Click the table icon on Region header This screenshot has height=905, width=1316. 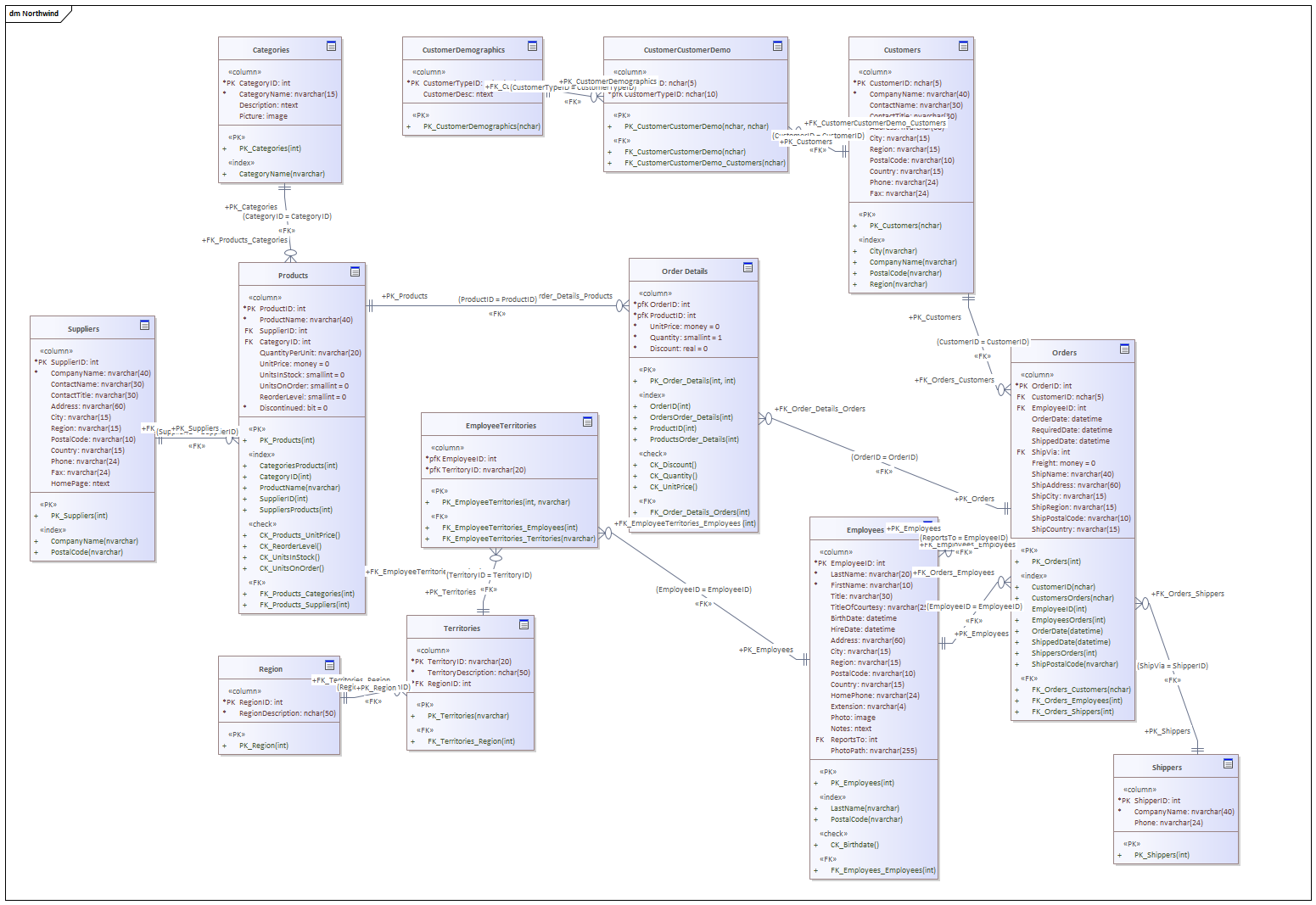(x=330, y=665)
